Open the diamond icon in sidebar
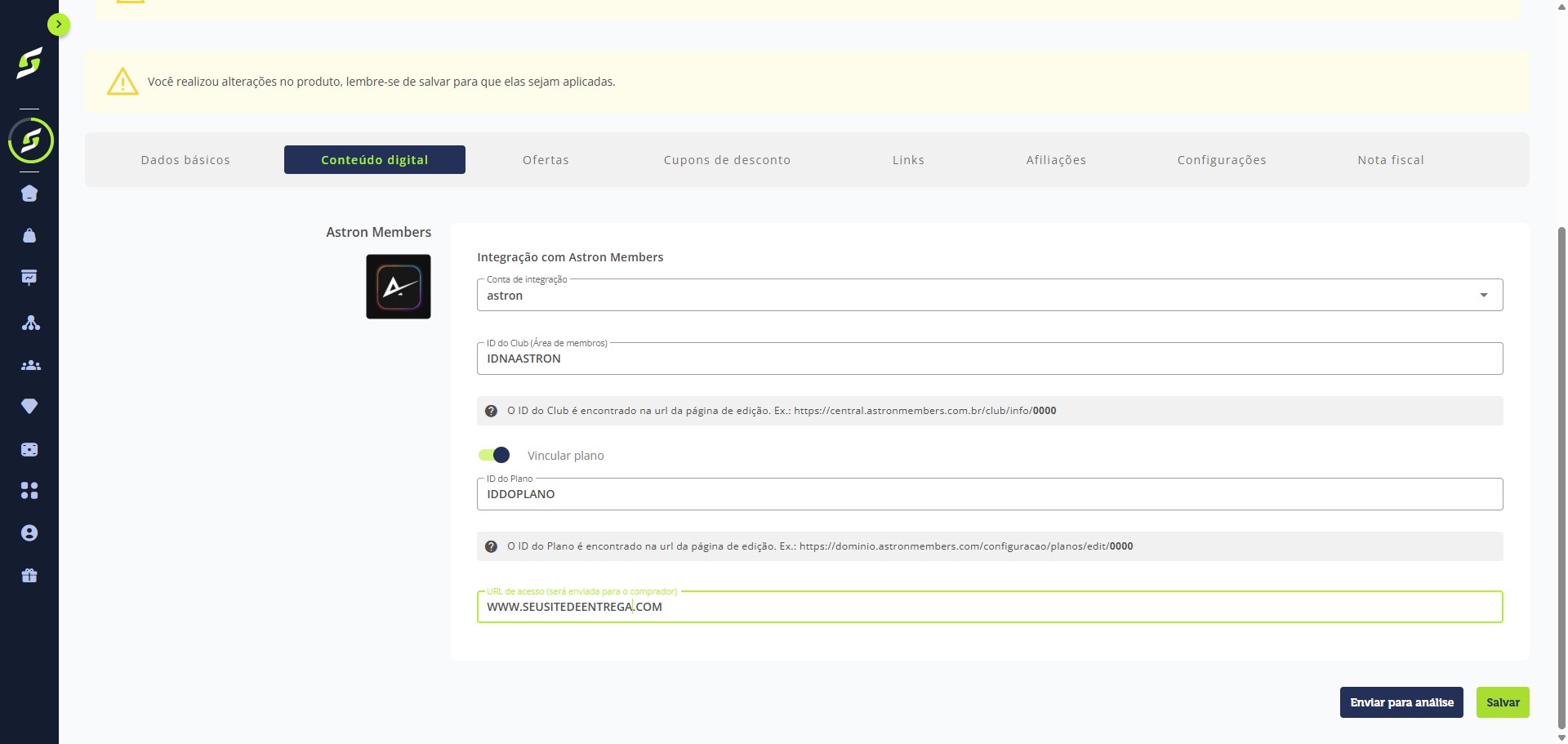 [x=29, y=407]
